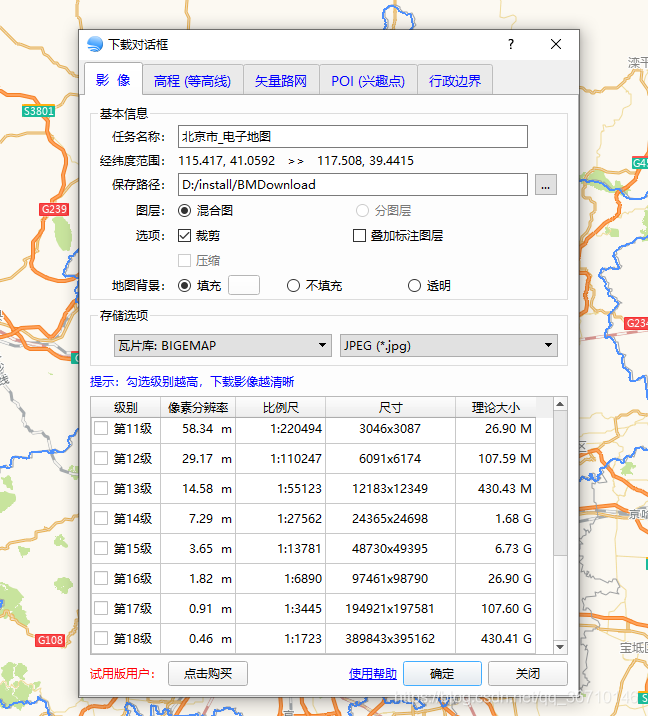Image resolution: width=648 pixels, height=716 pixels.
Task: Open the 行政边界 tab
Action: tap(455, 81)
